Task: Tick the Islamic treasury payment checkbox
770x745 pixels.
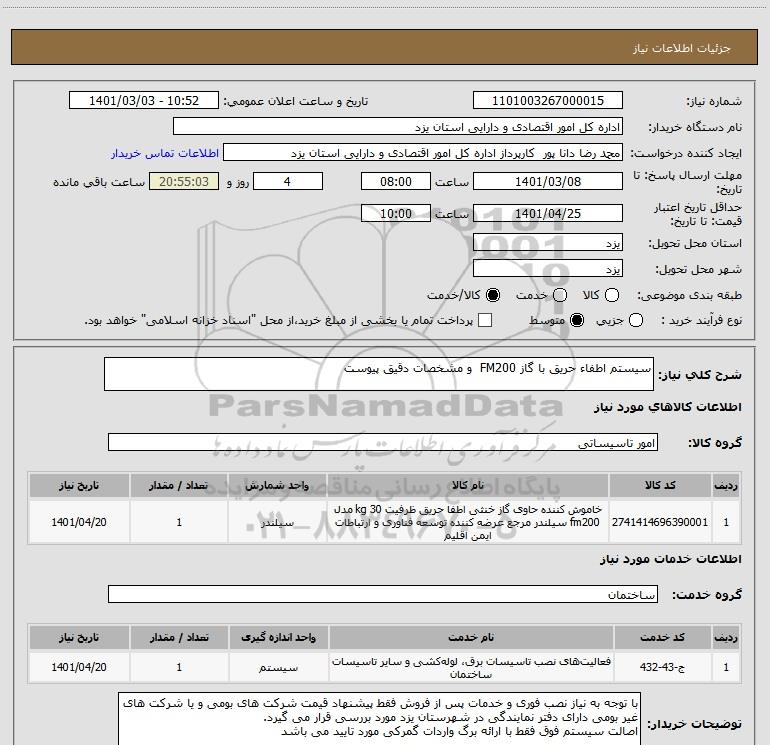Action: 485,320
